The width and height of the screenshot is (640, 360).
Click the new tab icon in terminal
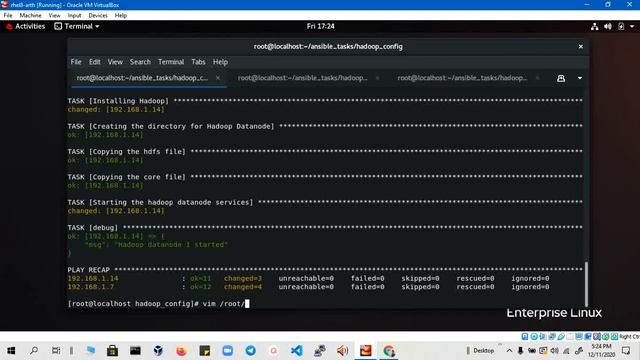561,78
